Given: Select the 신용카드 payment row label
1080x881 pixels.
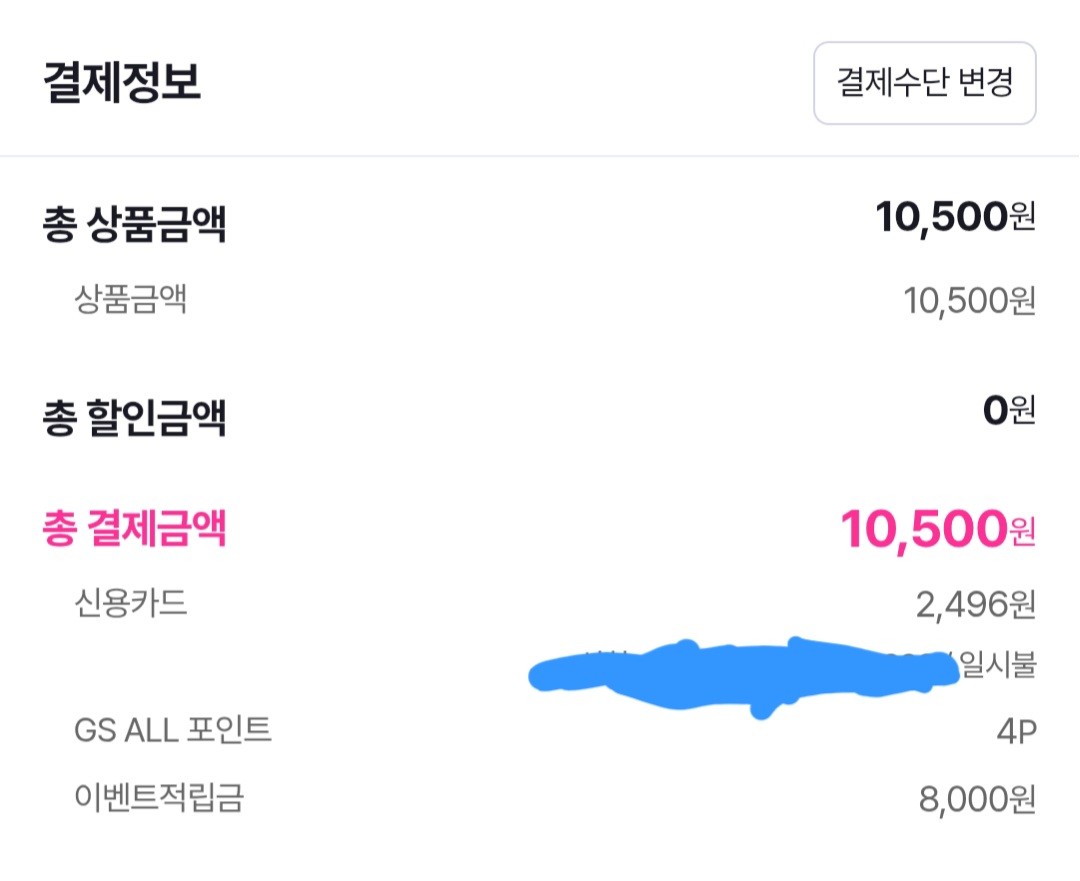Looking at the screenshot, I should click(x=130, y=602).
